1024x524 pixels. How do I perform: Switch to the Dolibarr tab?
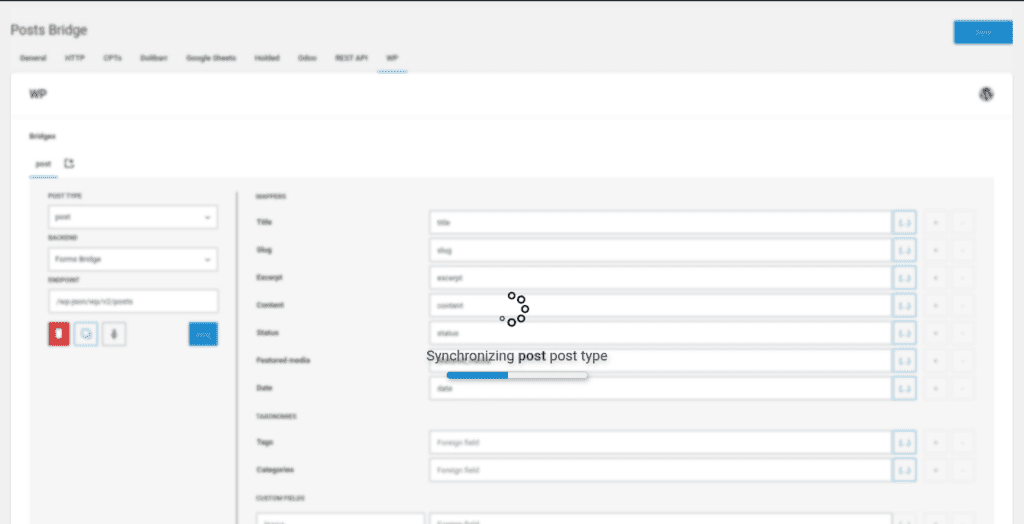tap(153, 58)
